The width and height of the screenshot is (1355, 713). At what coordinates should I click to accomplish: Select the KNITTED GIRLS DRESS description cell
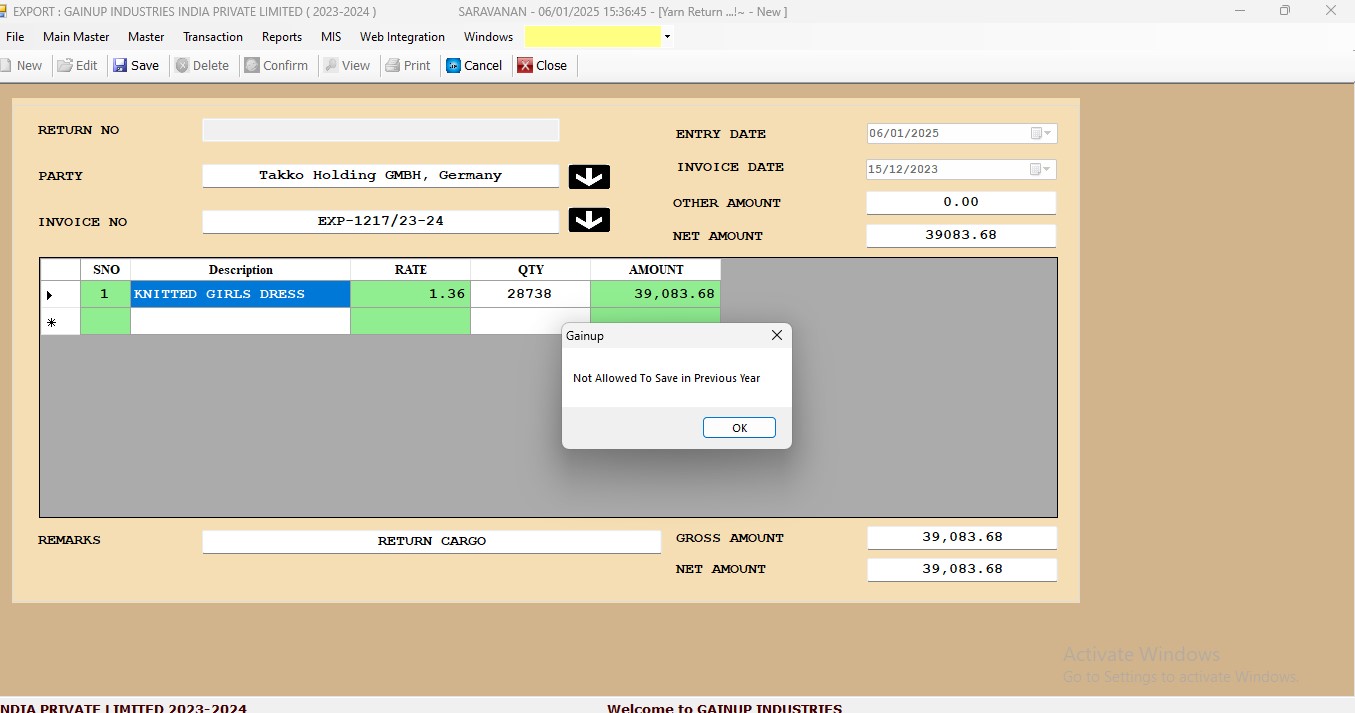pos(240,294)
